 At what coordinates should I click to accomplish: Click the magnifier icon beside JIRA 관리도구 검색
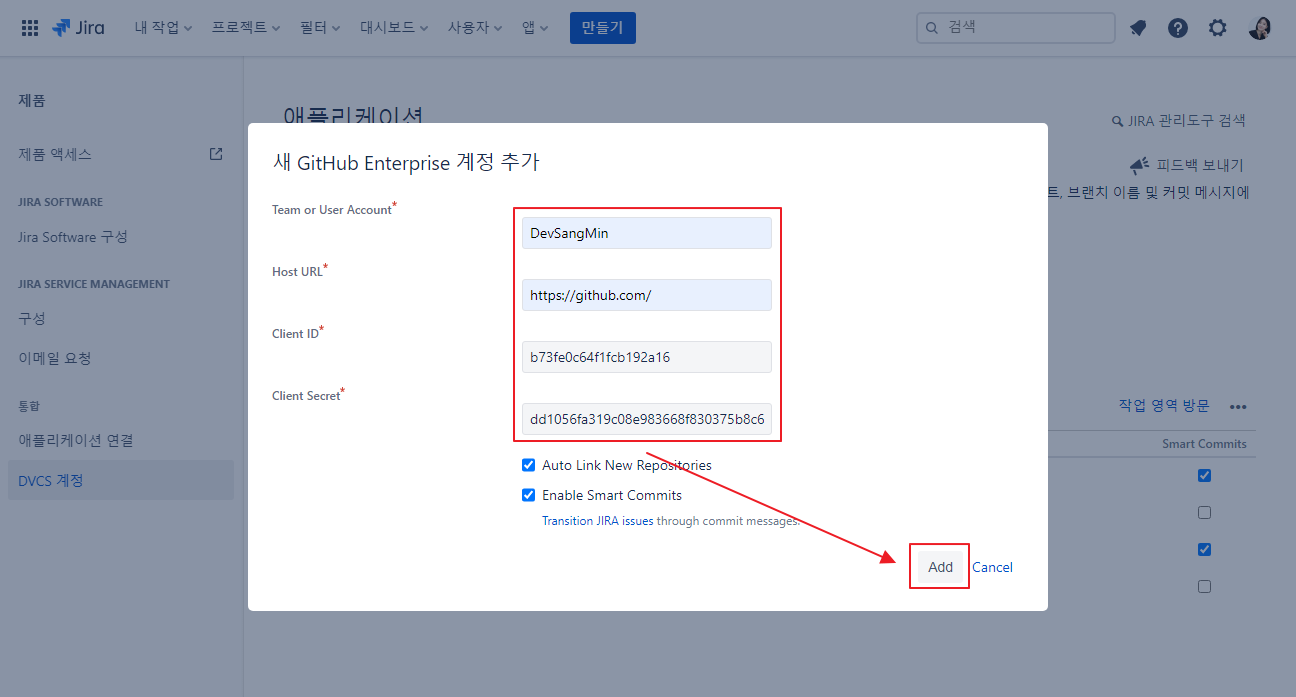tap(1117, 121)
